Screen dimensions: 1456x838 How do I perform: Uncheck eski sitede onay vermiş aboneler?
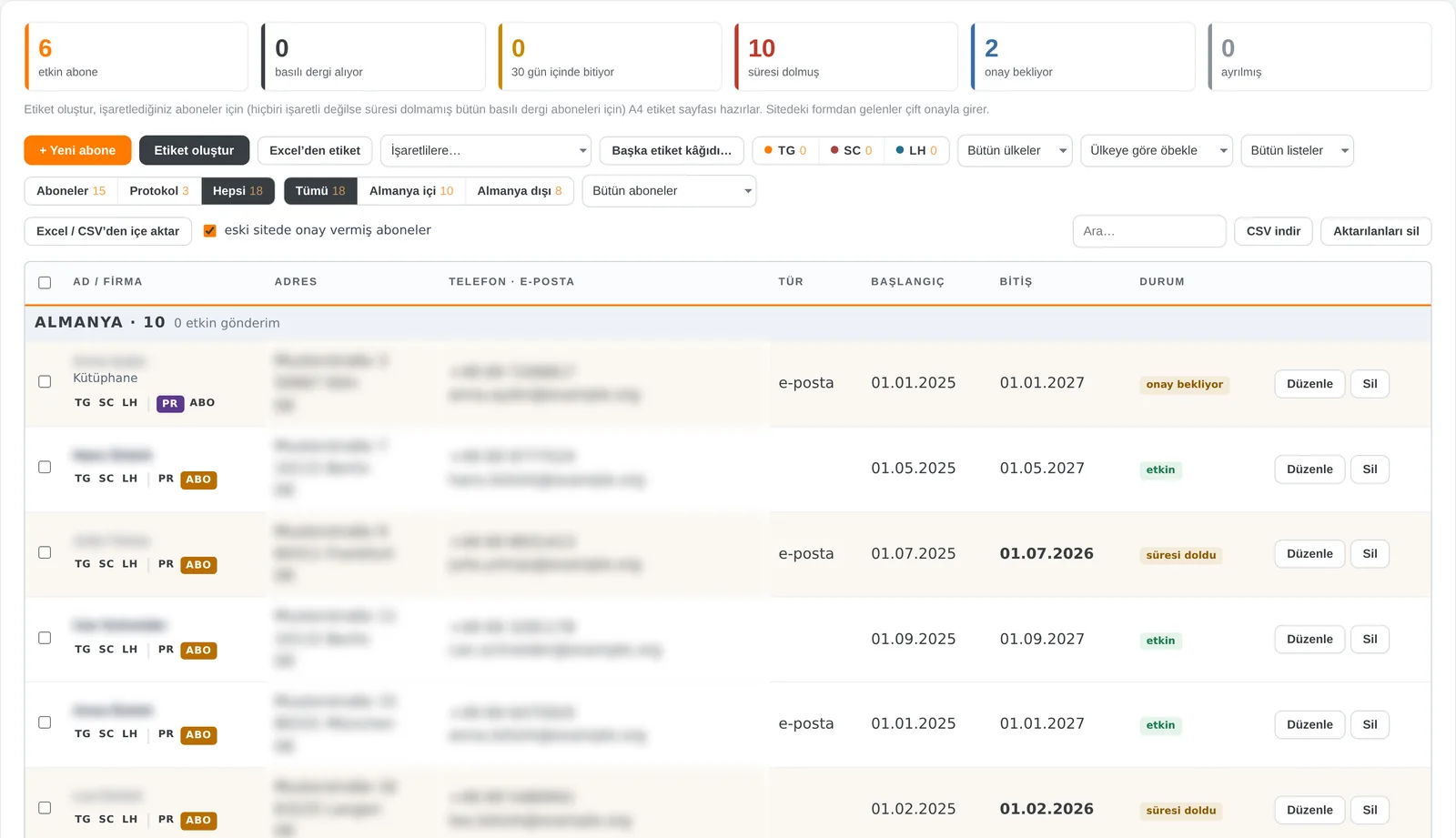click(x=210, y=231)
